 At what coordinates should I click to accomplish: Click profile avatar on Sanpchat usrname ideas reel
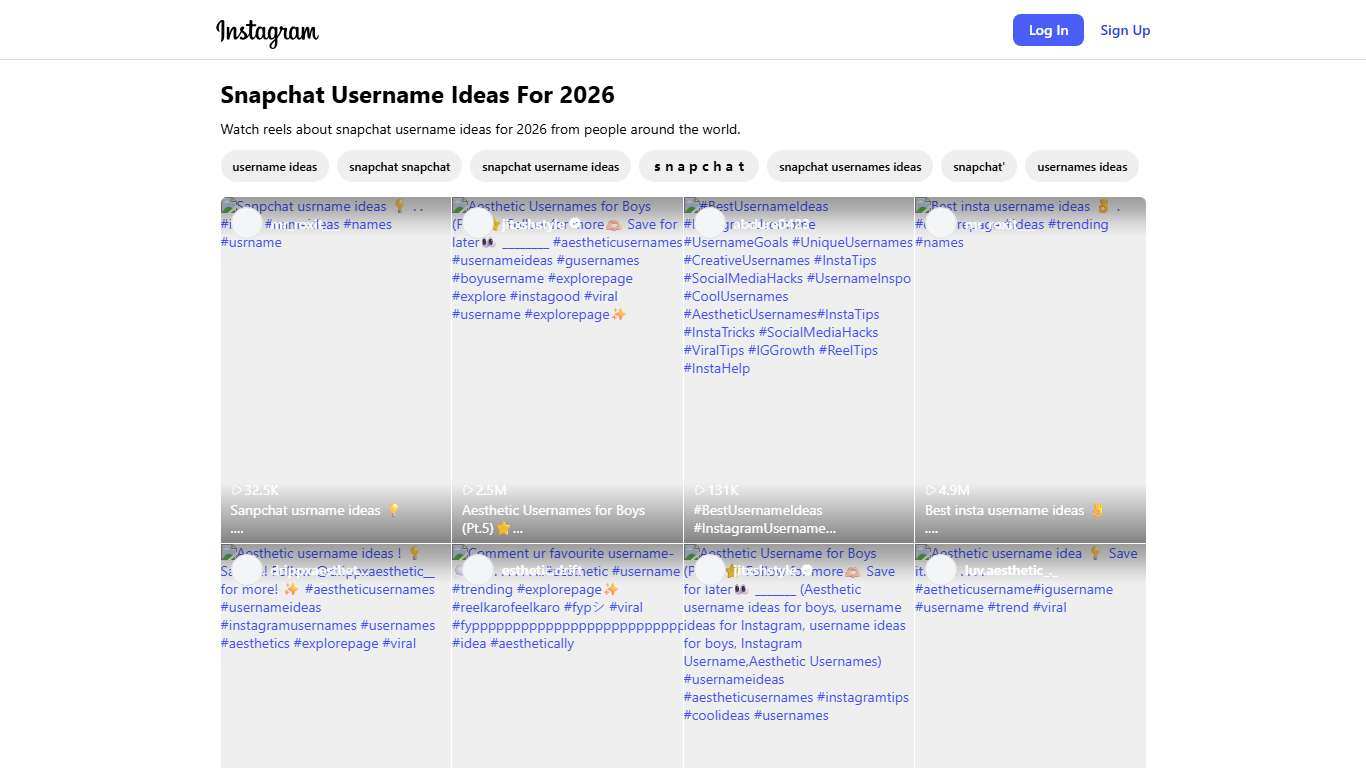[x=247, y=223]
